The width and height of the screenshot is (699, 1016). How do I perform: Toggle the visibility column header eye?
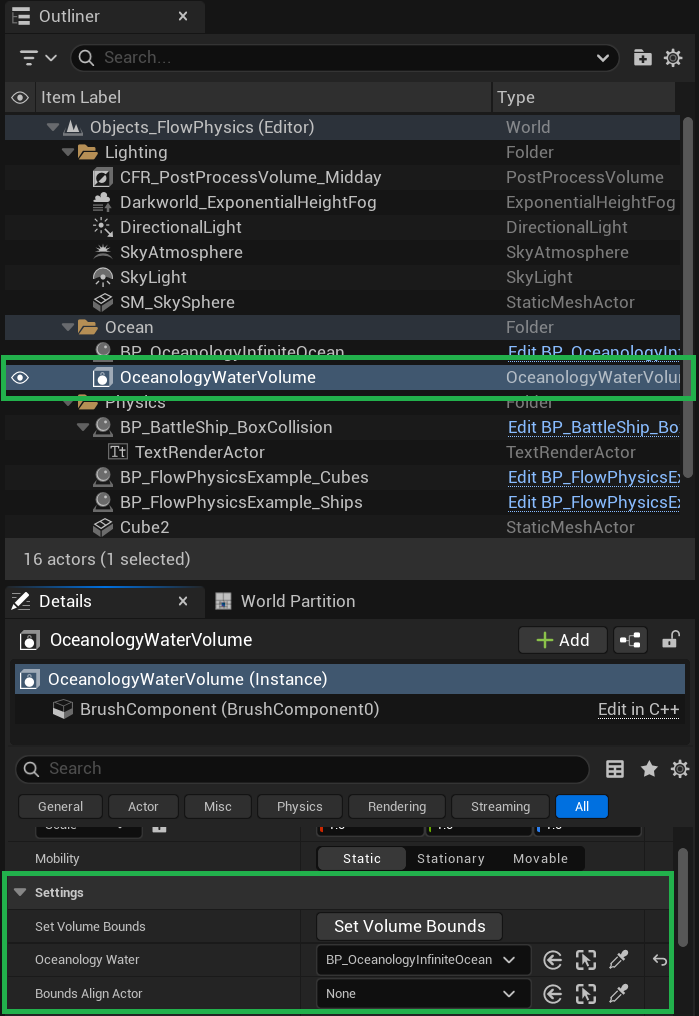click(x=20, y=97)
